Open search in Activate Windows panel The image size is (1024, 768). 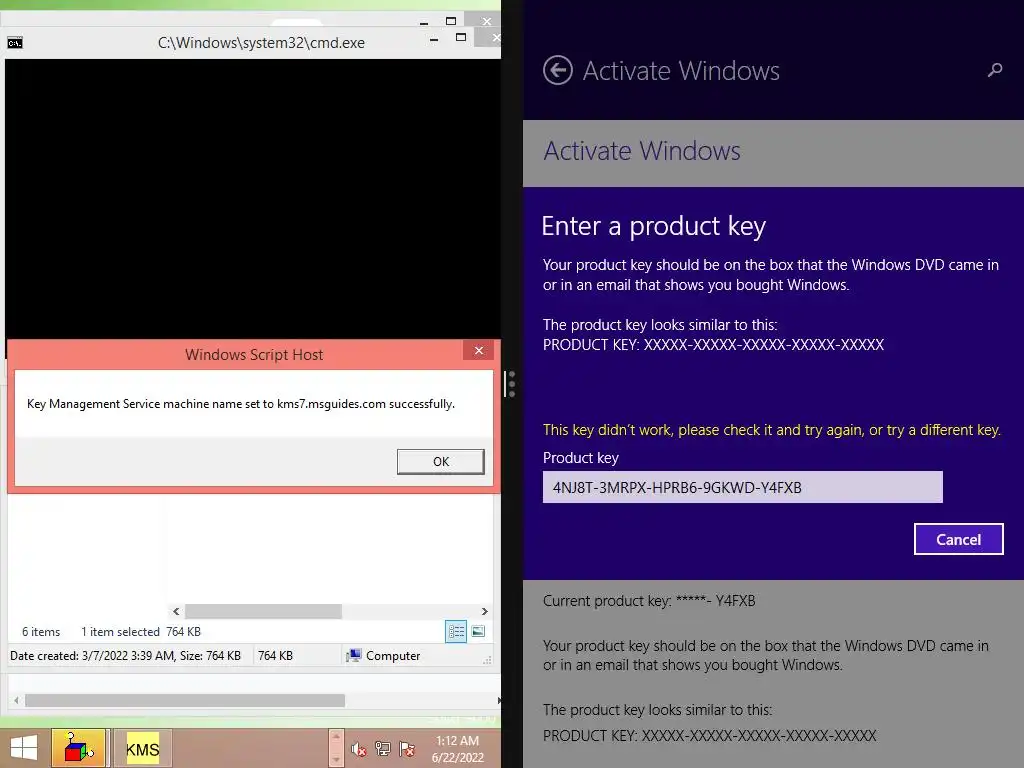point(995,70)
